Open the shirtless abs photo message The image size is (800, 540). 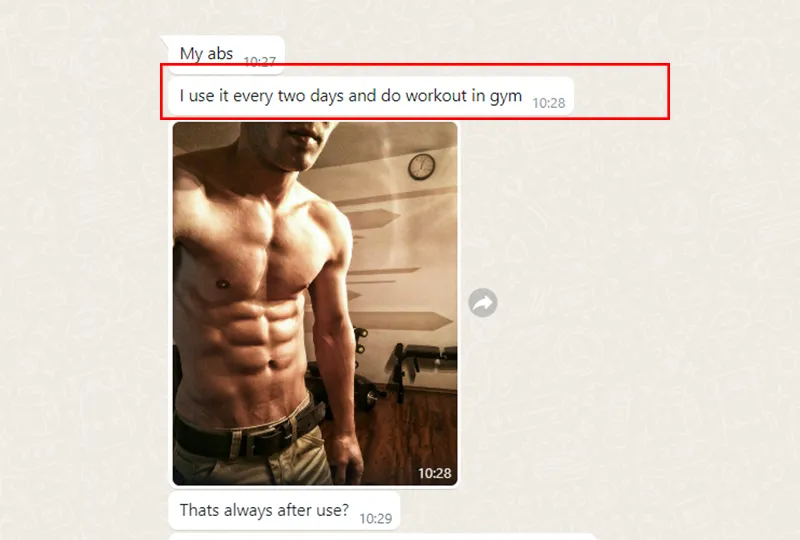coord(315,304)
